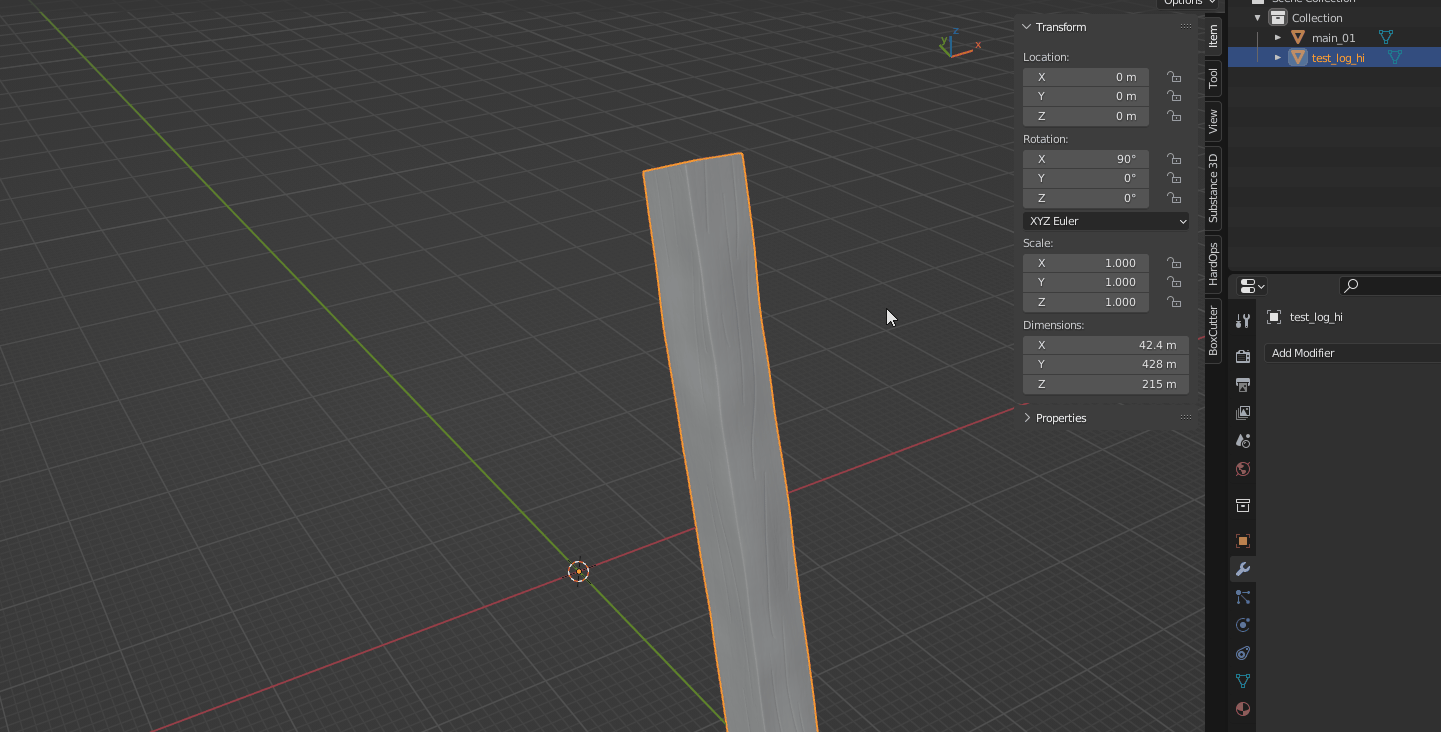Screen dimensions: 1441x732
Task: Click the Rotation Z 0° field
Action: coord(1086,198)
